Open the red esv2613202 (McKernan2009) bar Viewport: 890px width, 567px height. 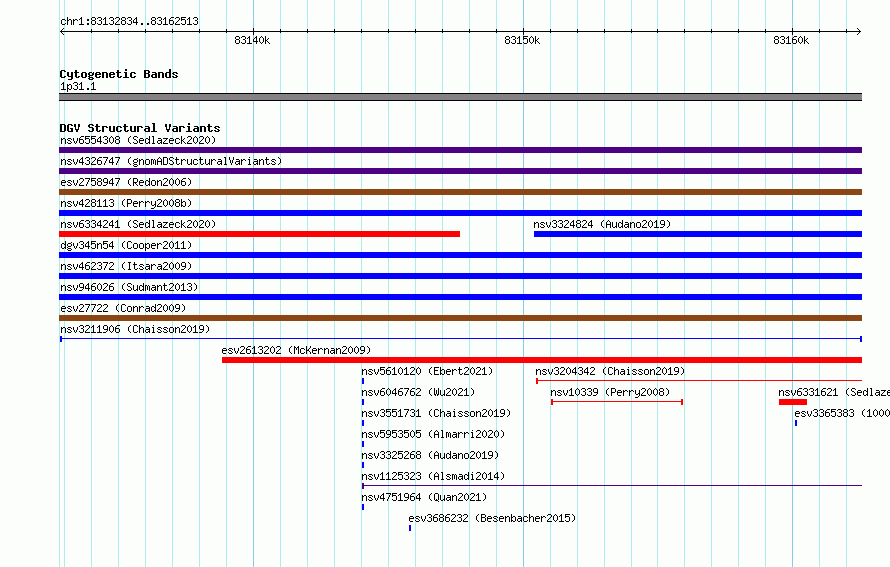click(x=541, y=360)
